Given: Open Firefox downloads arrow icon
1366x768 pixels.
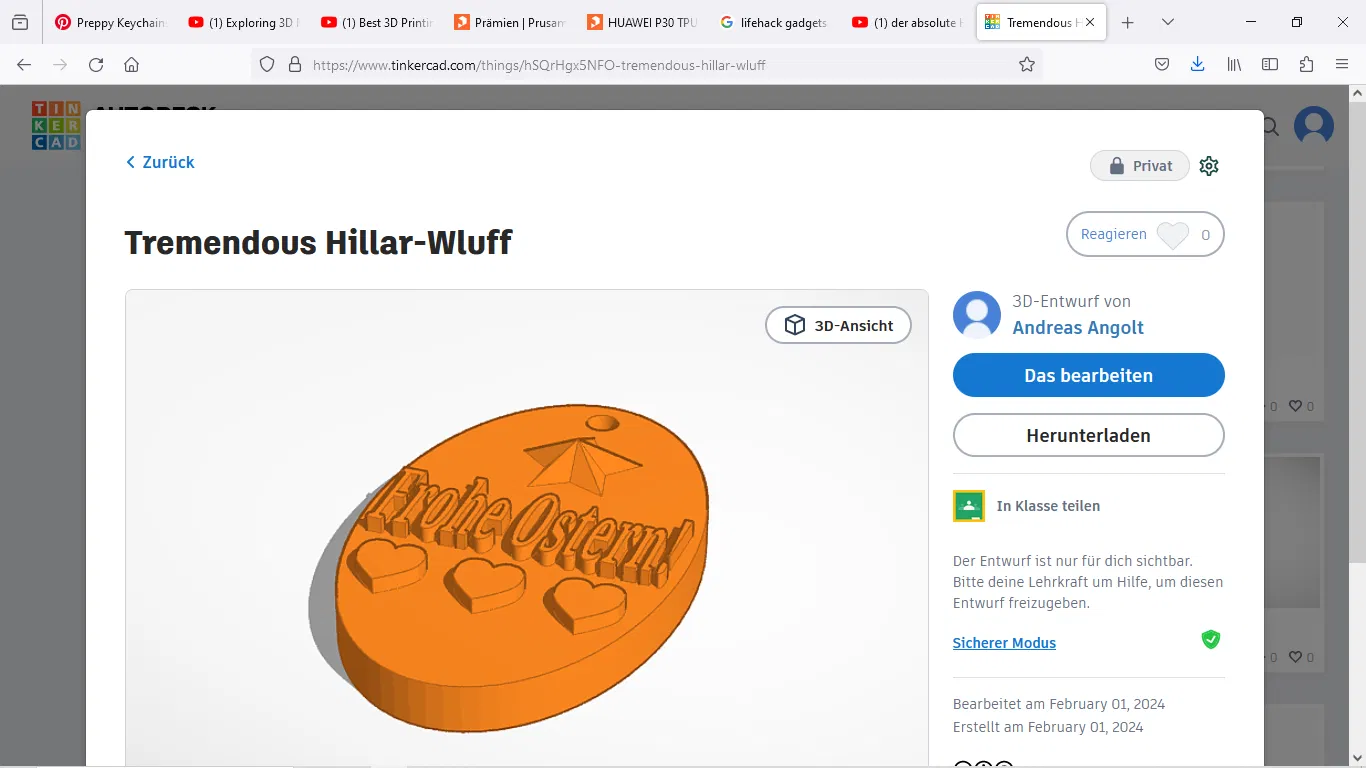Looking at the screenshot, I should pos(1198,64).
